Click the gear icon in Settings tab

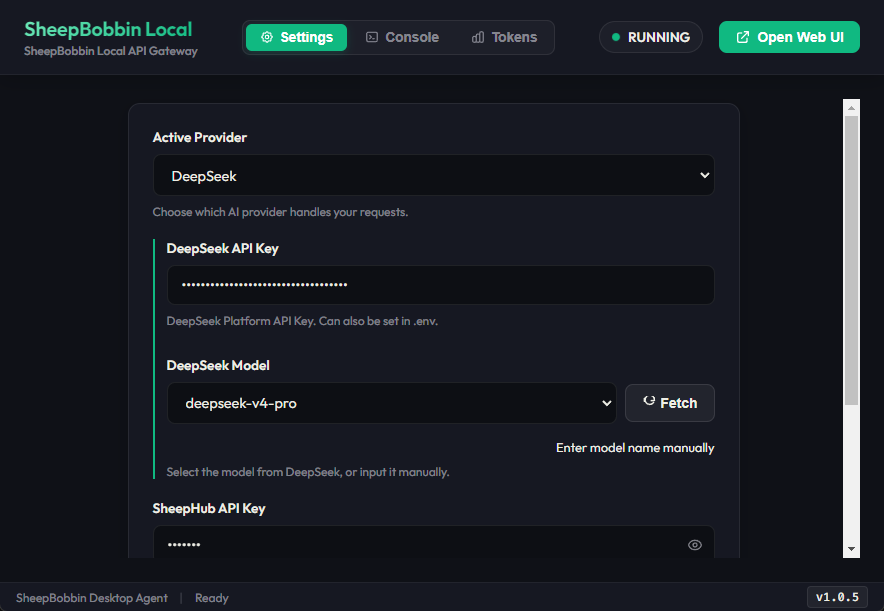pyautogui.click(x=267, y=37)
